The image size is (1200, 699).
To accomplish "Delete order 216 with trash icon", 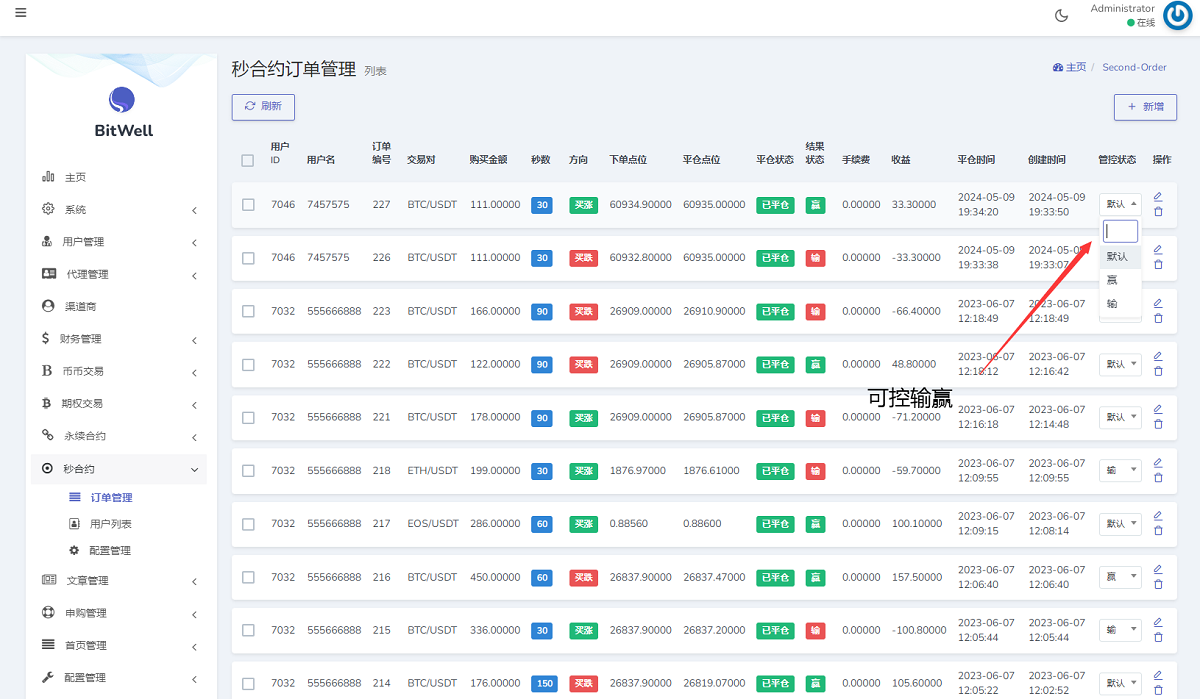I will [x=1158, y=584].
